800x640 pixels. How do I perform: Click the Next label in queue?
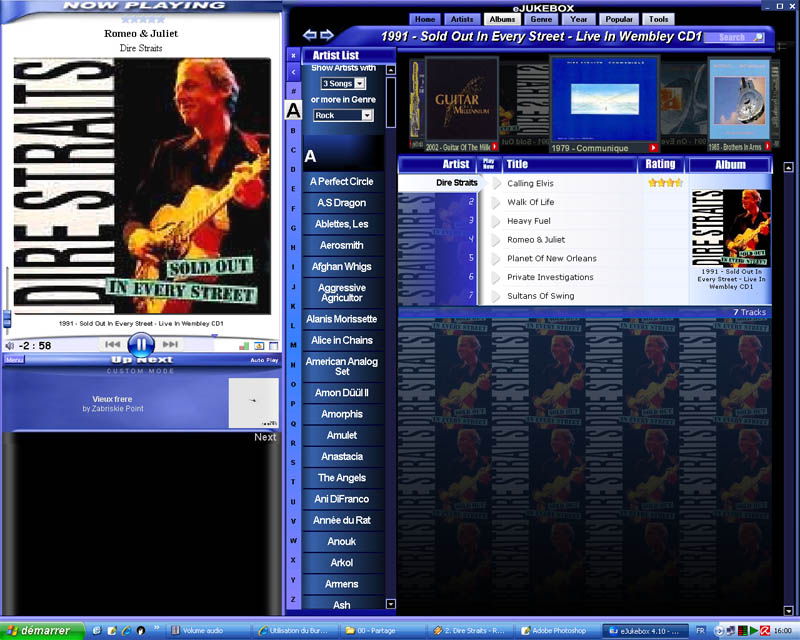click(265, 437)
